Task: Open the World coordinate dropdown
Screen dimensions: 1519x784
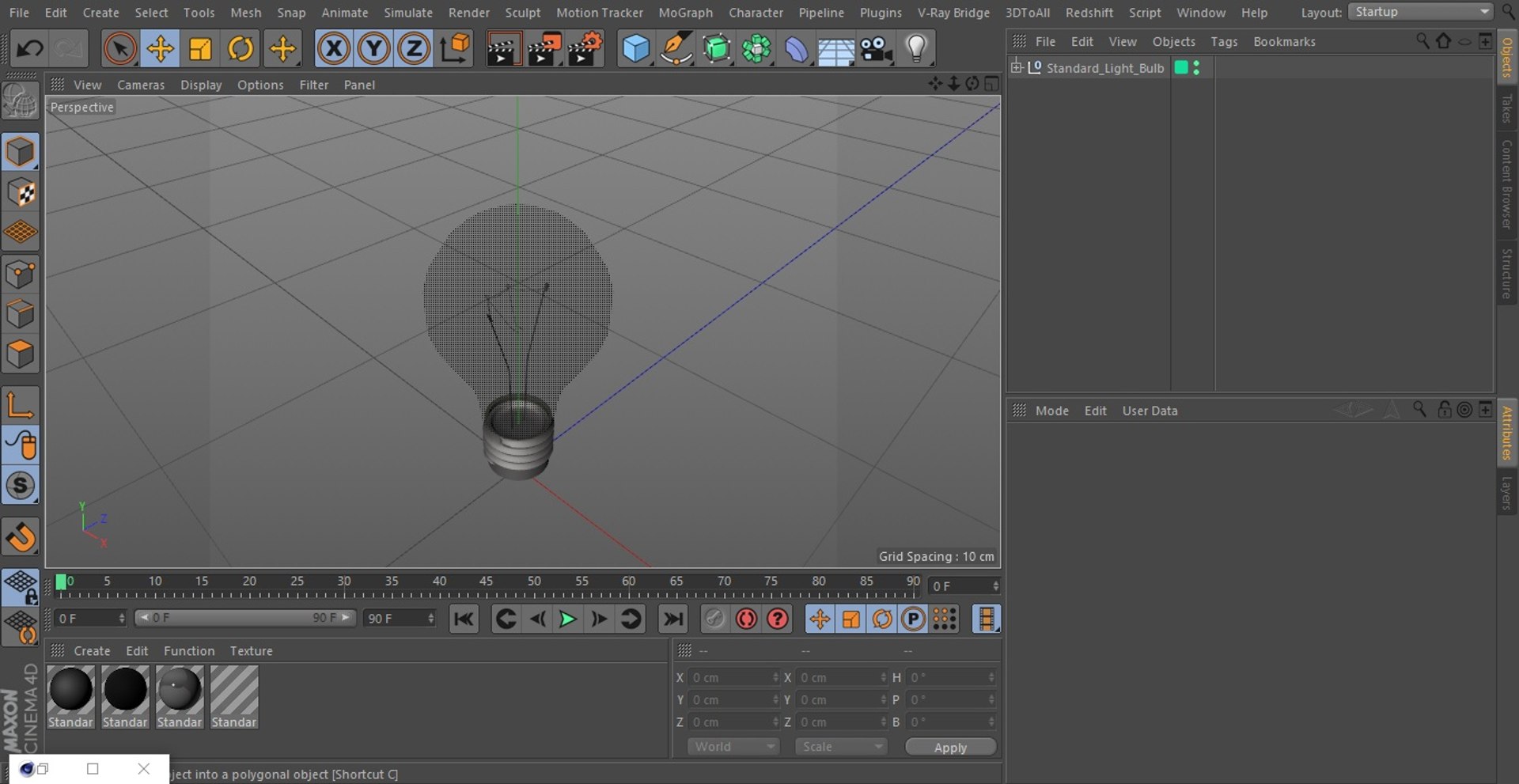Action: click(x=733, y=747)
